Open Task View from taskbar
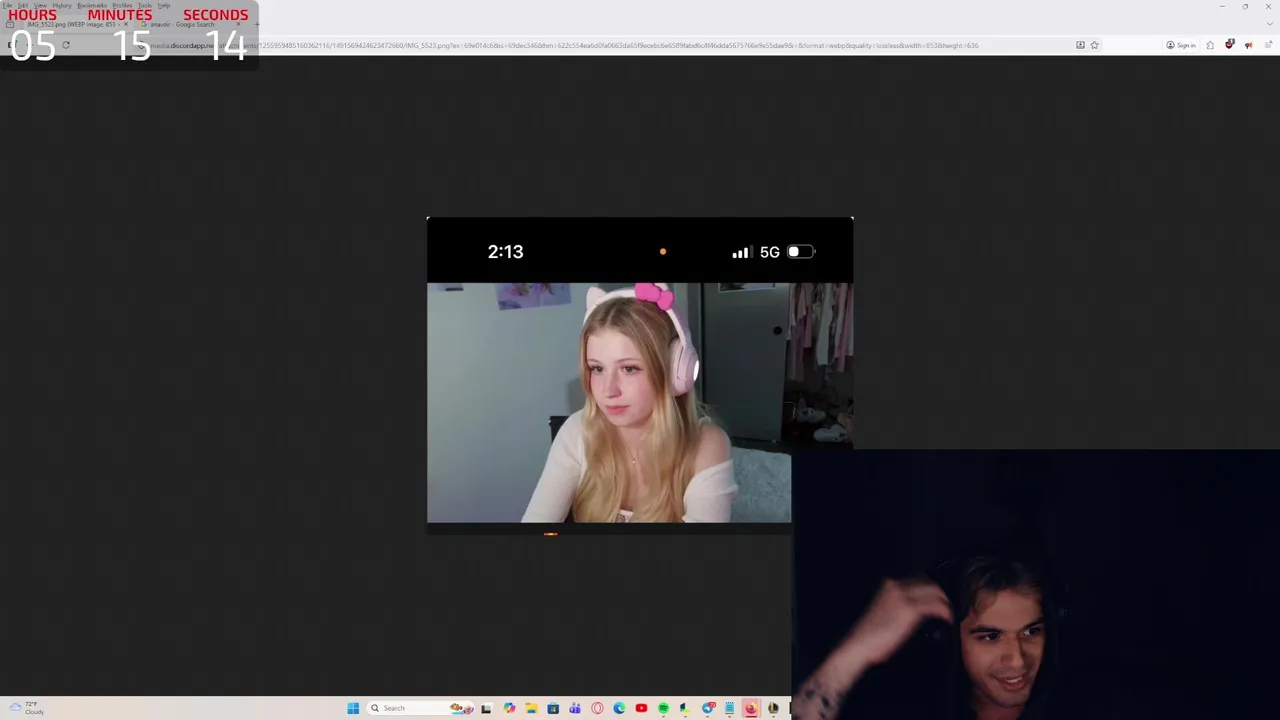Screen dimensions: 1280x720 point(486,708)
